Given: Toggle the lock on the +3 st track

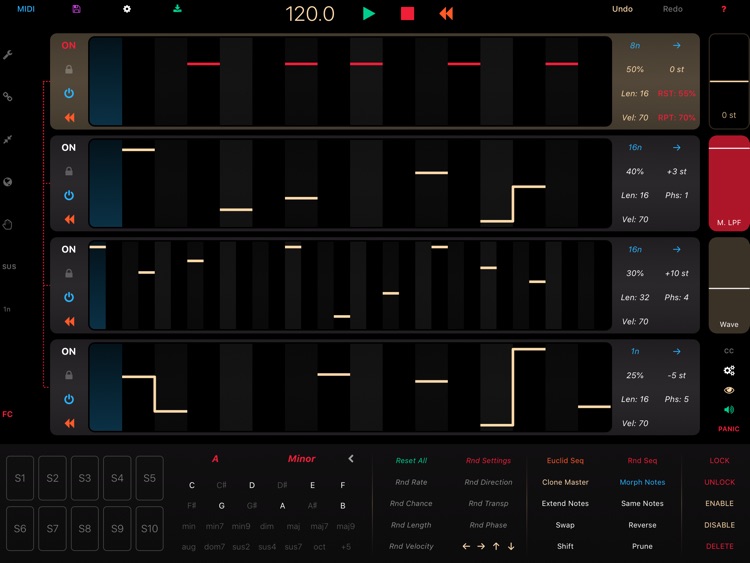Looking at the screenshot, I should point(69,171).
